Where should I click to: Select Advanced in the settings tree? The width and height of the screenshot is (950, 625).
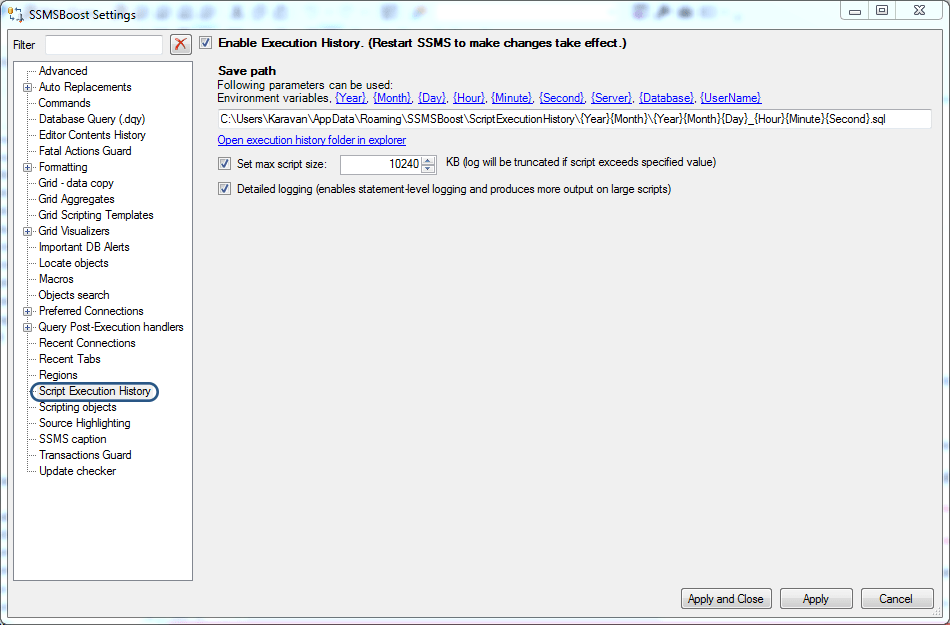pos(63,71)
